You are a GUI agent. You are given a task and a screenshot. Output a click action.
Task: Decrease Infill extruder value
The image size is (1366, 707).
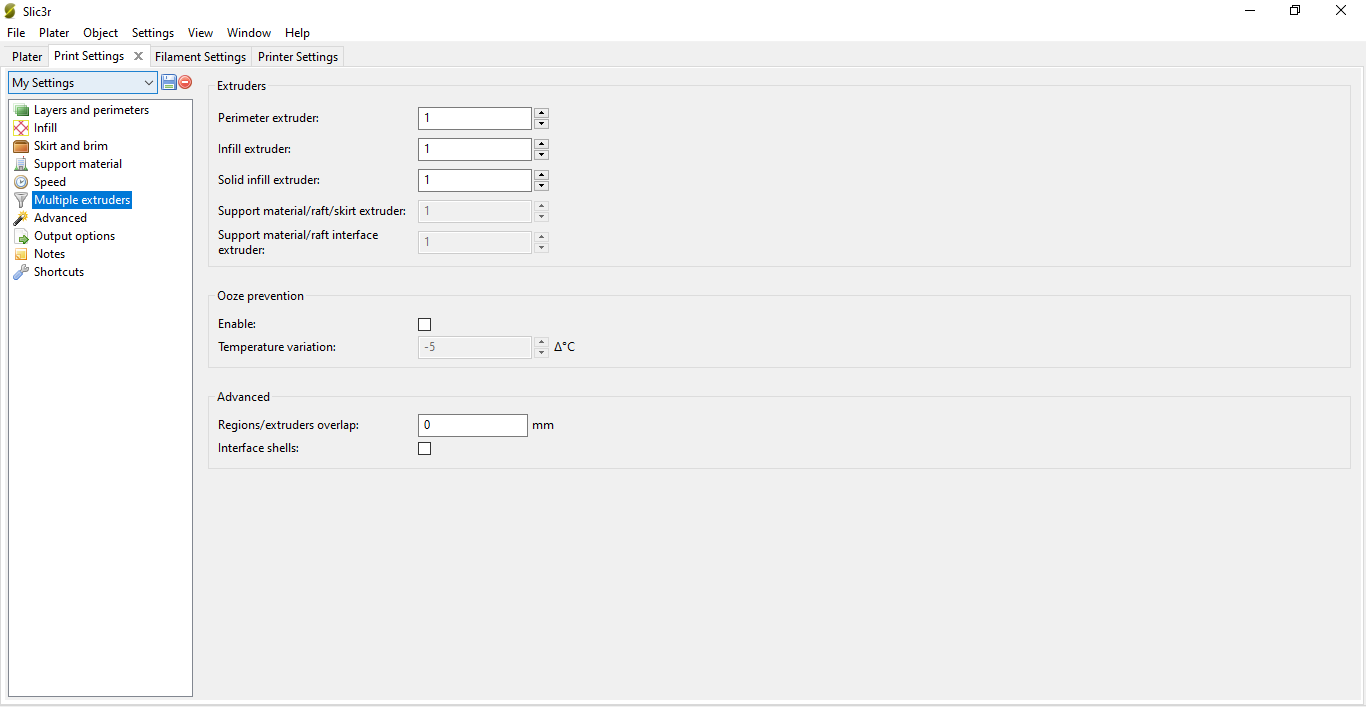coord(541,155)
